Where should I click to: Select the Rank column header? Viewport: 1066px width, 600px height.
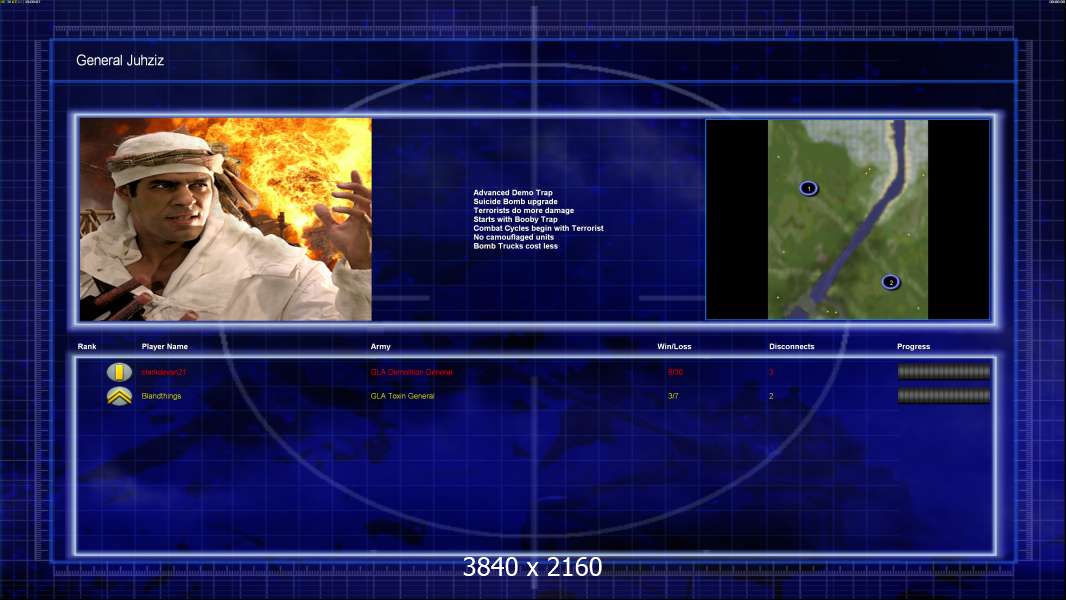pyautogui.click(x=87, y=347)
